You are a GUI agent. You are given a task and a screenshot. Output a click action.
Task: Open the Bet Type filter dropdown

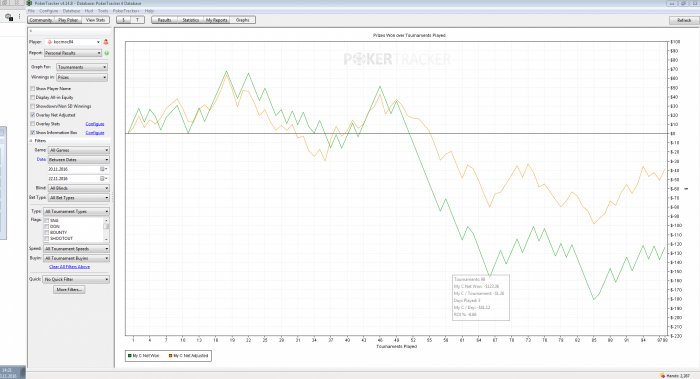click(x=79, y=198)
